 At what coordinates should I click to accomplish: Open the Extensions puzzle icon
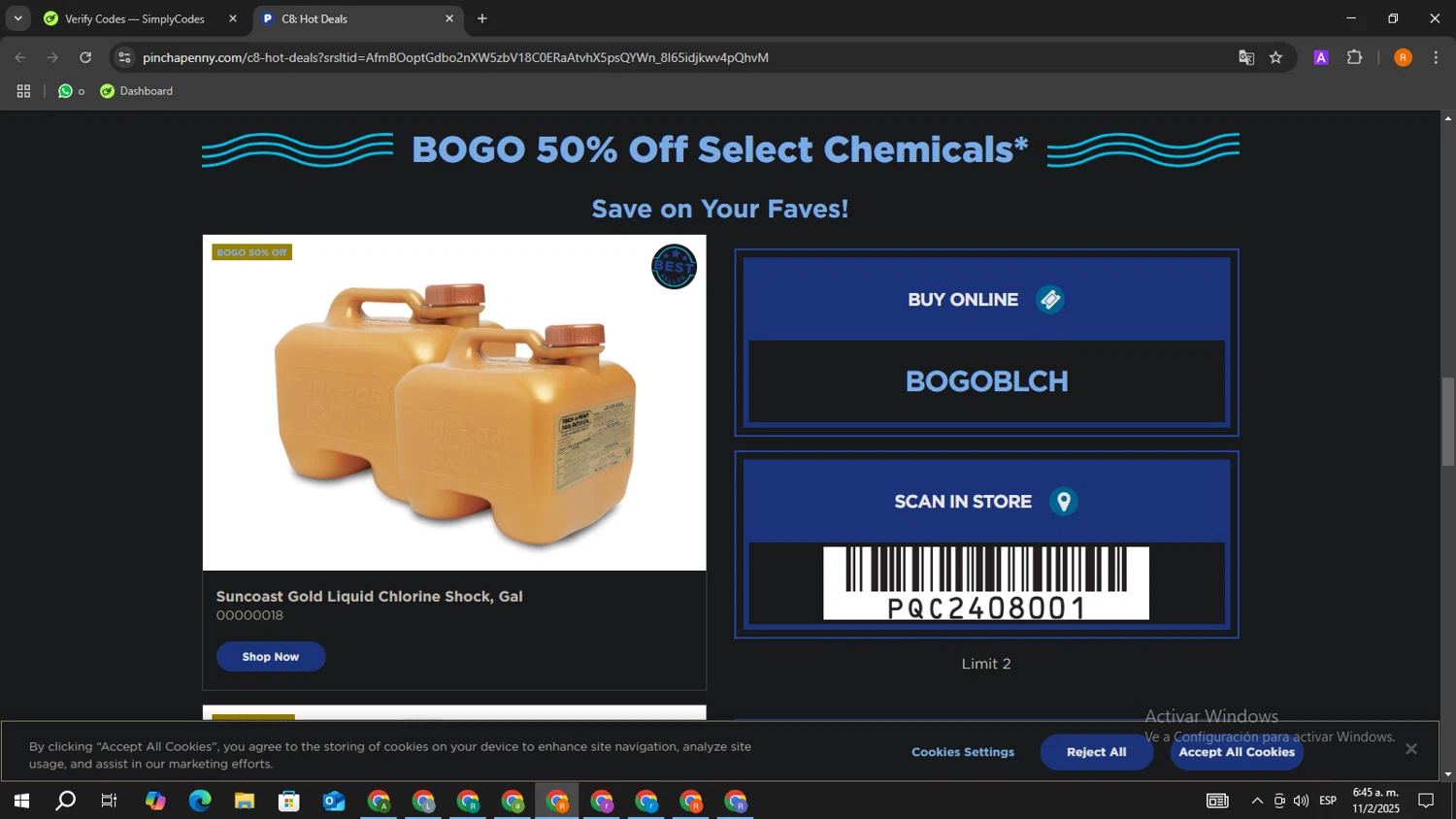pyautogui.click(x=1355, y=57)
